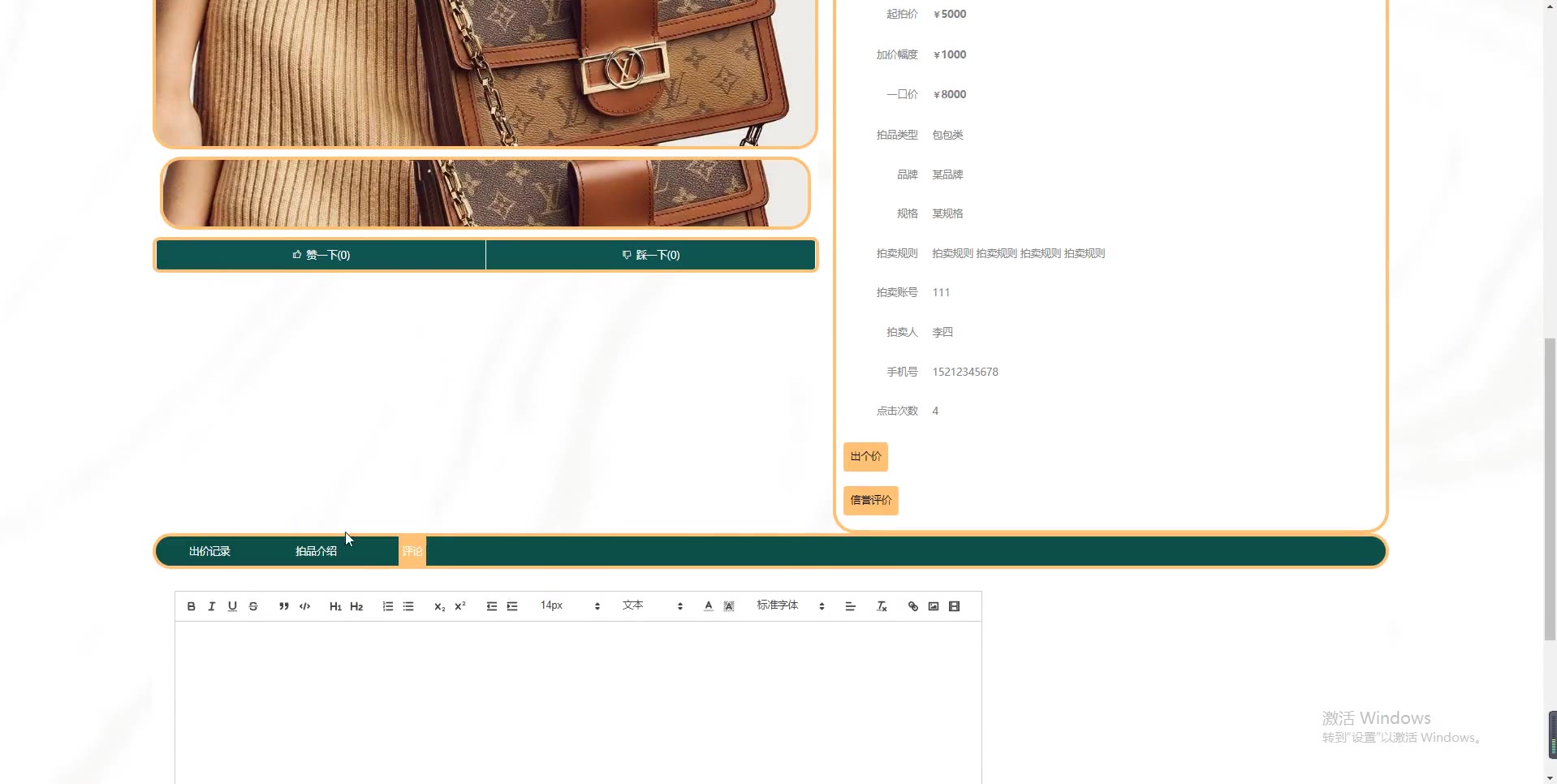
Task: Insert a code block in the editor
Action: (305, 606)
